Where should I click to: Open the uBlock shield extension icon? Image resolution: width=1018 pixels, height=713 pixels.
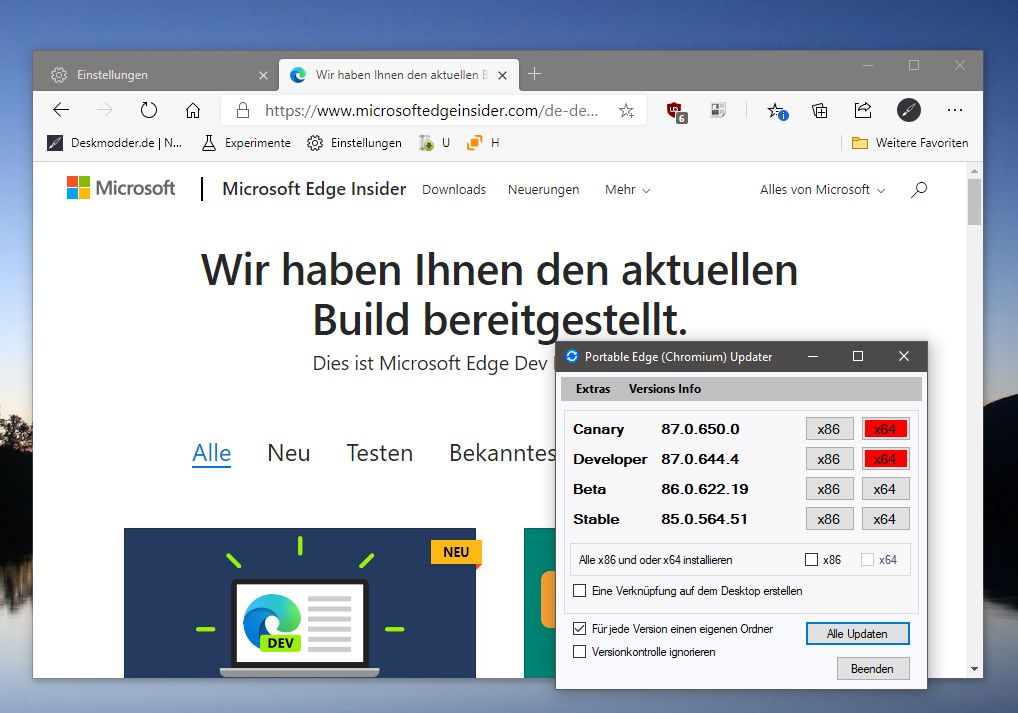pyautogui.click(x=676, y=111)
